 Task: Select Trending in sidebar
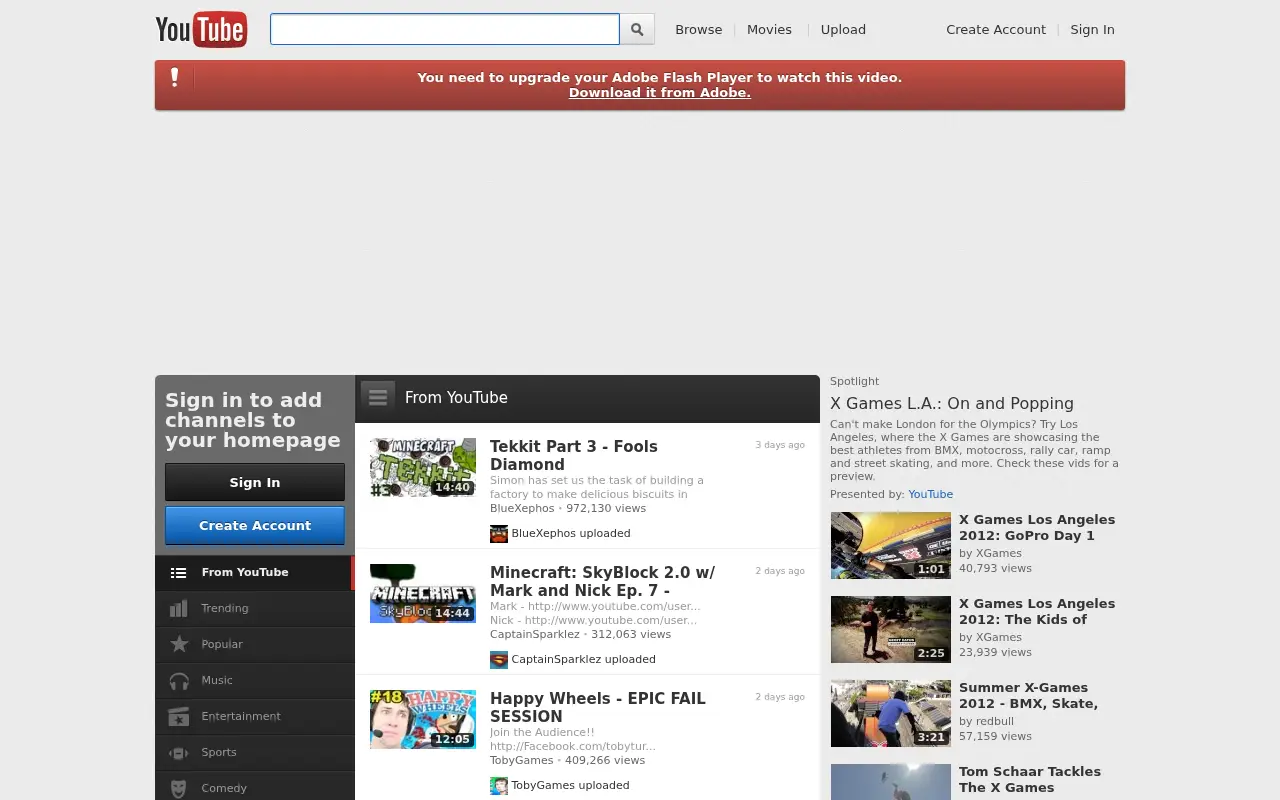tap(254, 609)
